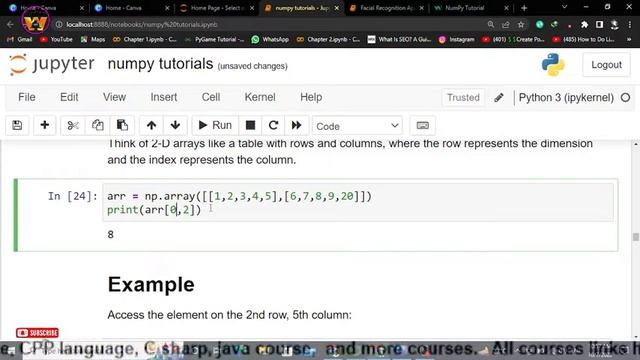The width and height of the screenshot is (640, 360).
Task: Open the Insert menu
Action: tap(164, 97)
